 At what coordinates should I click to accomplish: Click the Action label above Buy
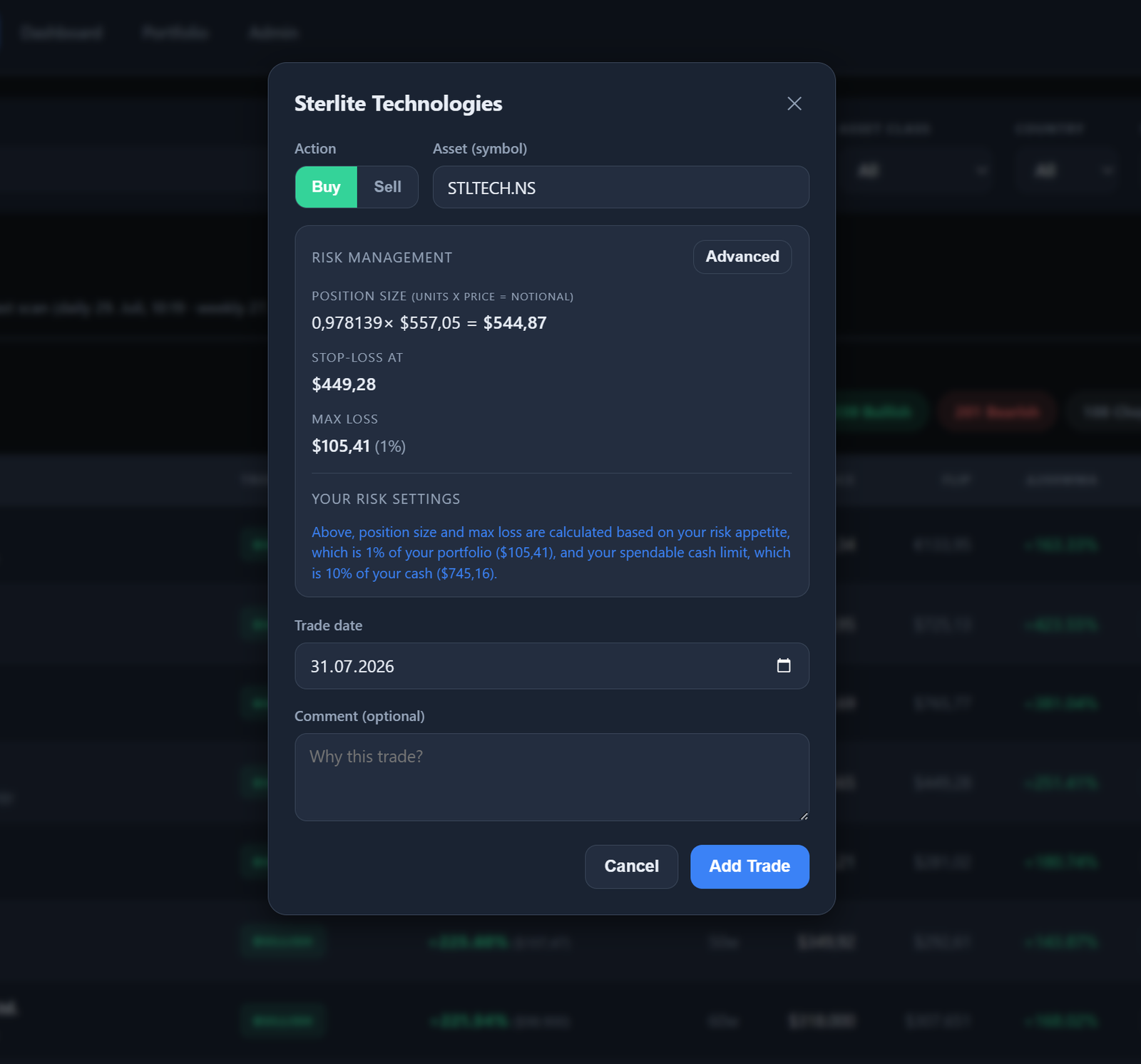click(x=315, y=148)
